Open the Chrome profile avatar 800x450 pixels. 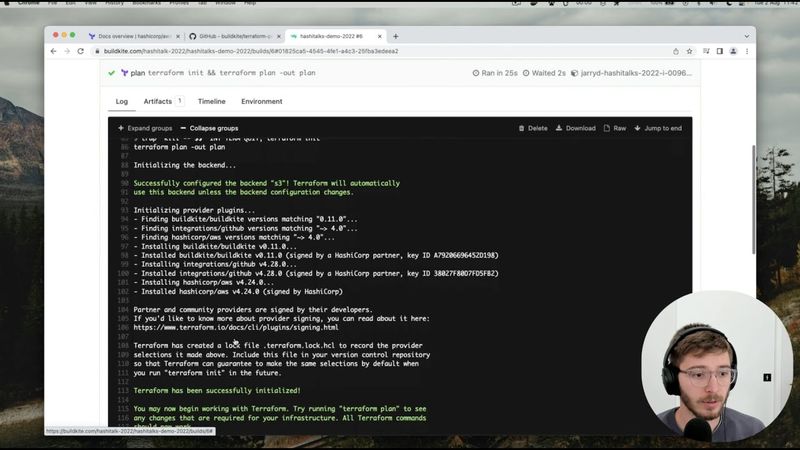click(733, 51)
